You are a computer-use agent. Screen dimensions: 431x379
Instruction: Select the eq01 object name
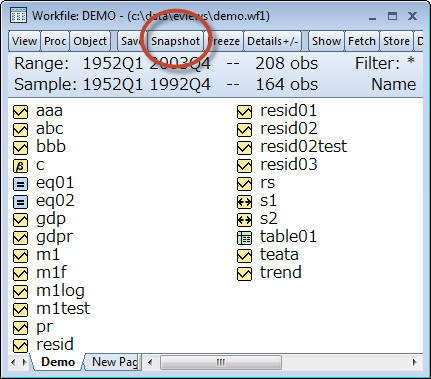coord(55,184)
